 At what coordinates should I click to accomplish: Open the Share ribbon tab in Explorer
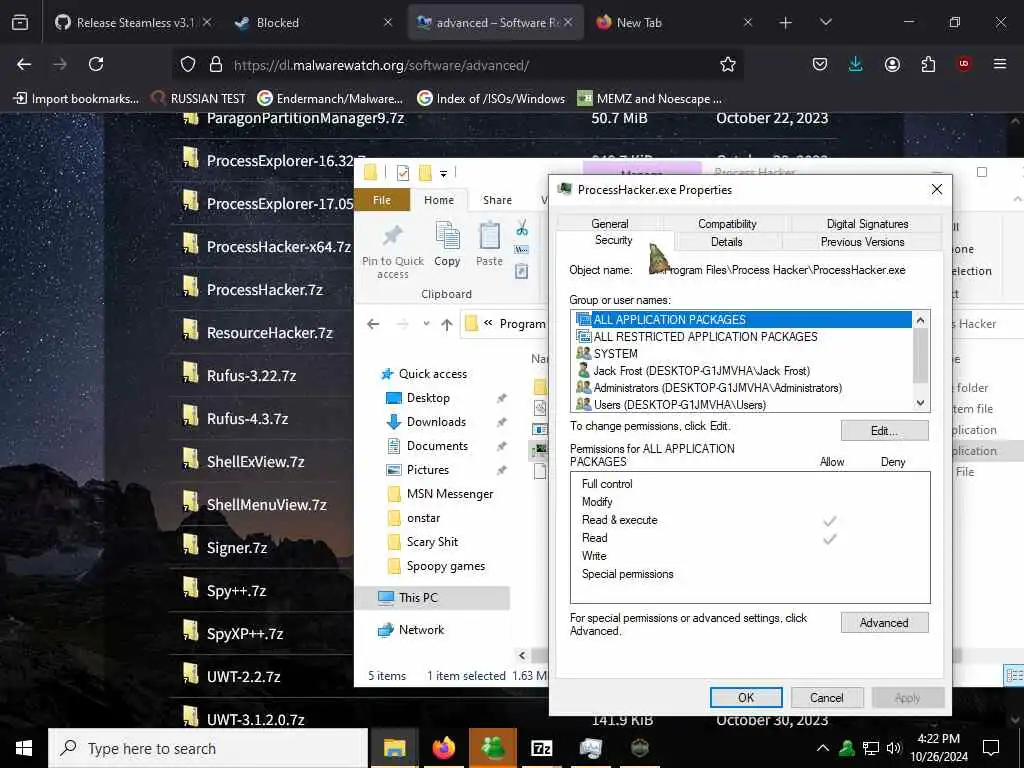[497, 200]
